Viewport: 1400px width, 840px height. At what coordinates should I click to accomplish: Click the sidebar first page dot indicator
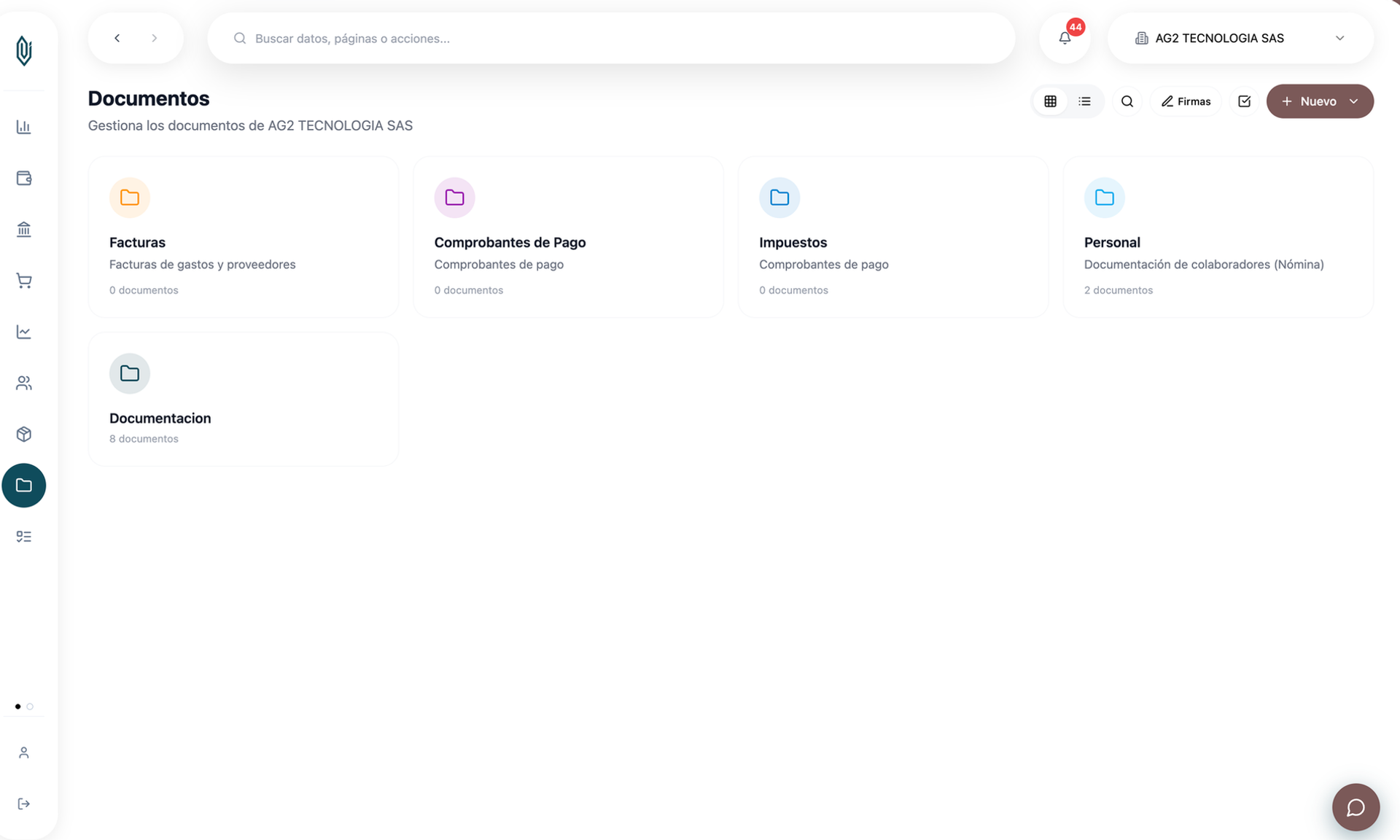[17, 707]
